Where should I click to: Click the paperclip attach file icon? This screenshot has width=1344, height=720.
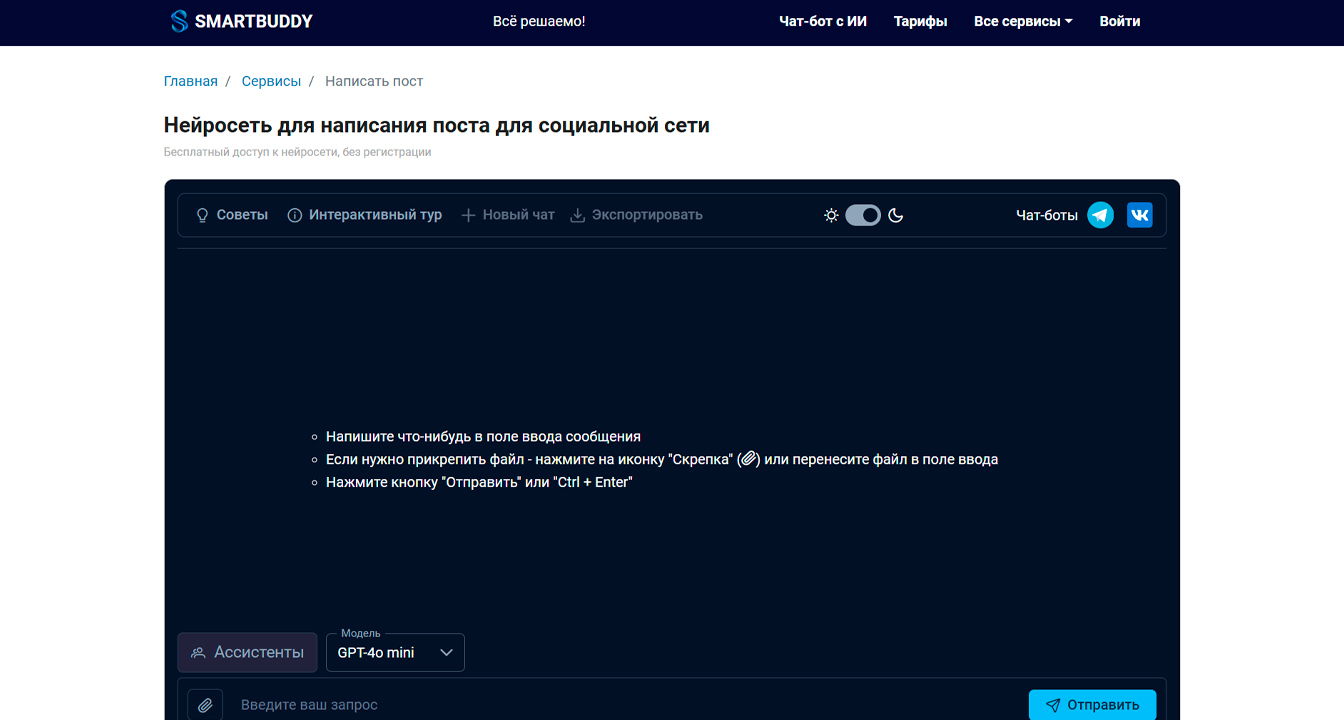click(205, 705)
